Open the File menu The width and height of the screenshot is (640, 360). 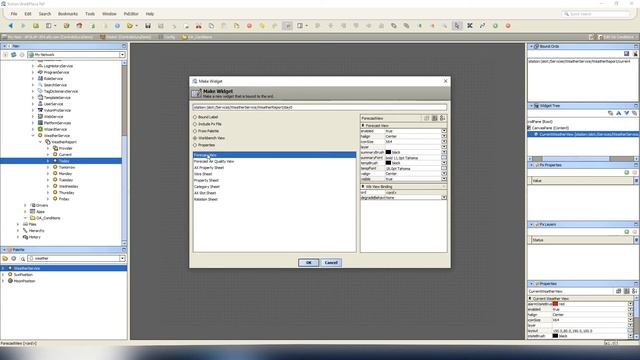(14, 14)
